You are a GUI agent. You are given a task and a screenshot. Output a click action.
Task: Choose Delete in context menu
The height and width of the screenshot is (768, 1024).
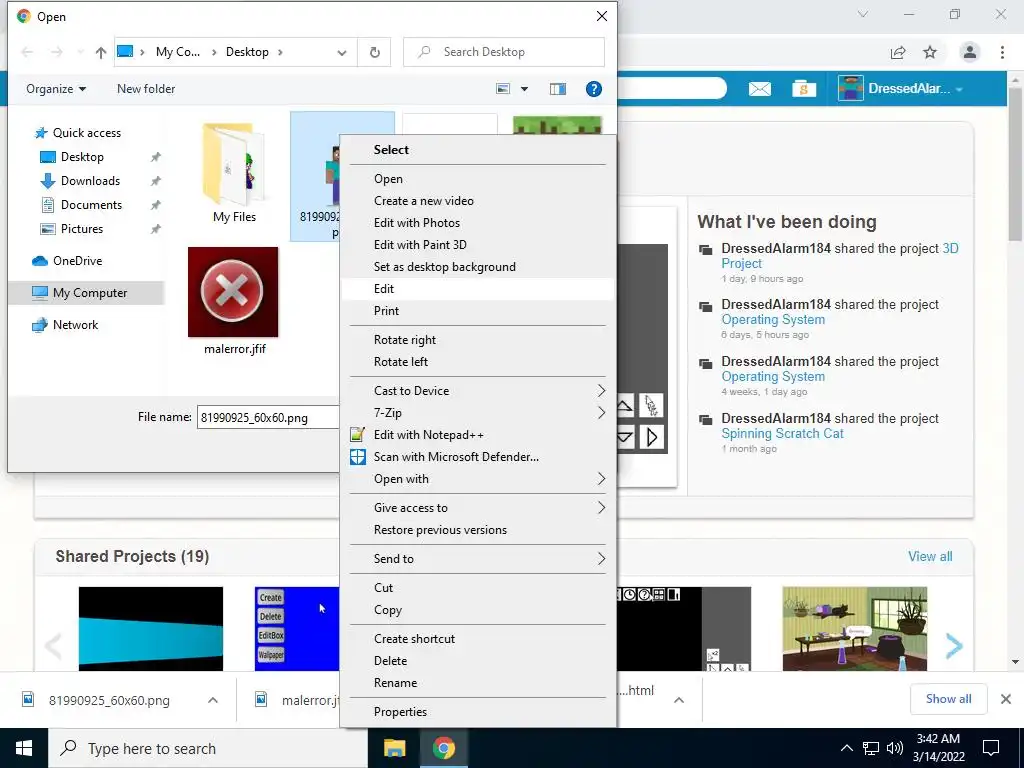(477, 661)
